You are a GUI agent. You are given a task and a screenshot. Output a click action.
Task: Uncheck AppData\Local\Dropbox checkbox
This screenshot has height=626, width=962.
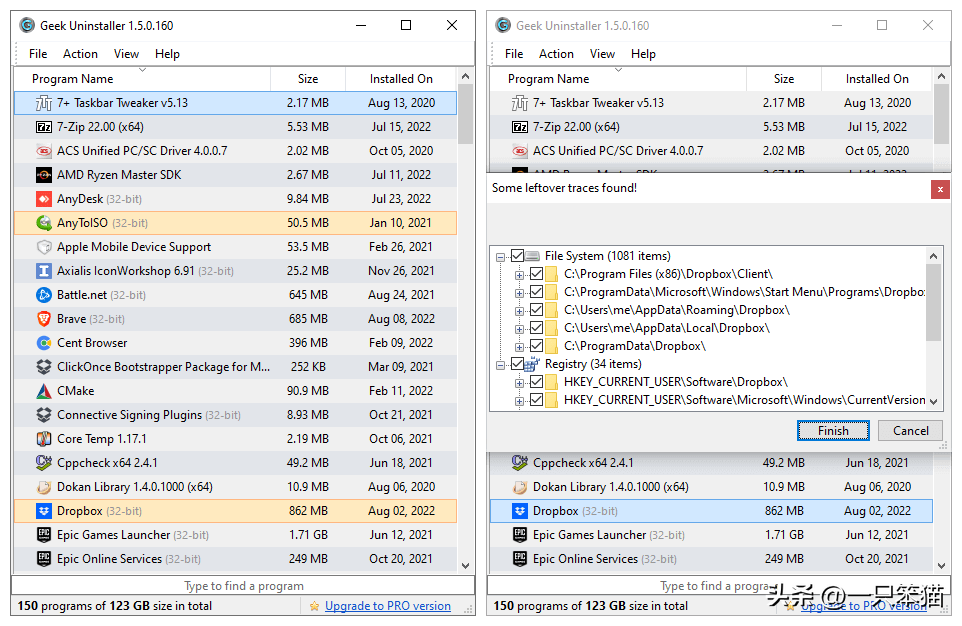point(536,328)
